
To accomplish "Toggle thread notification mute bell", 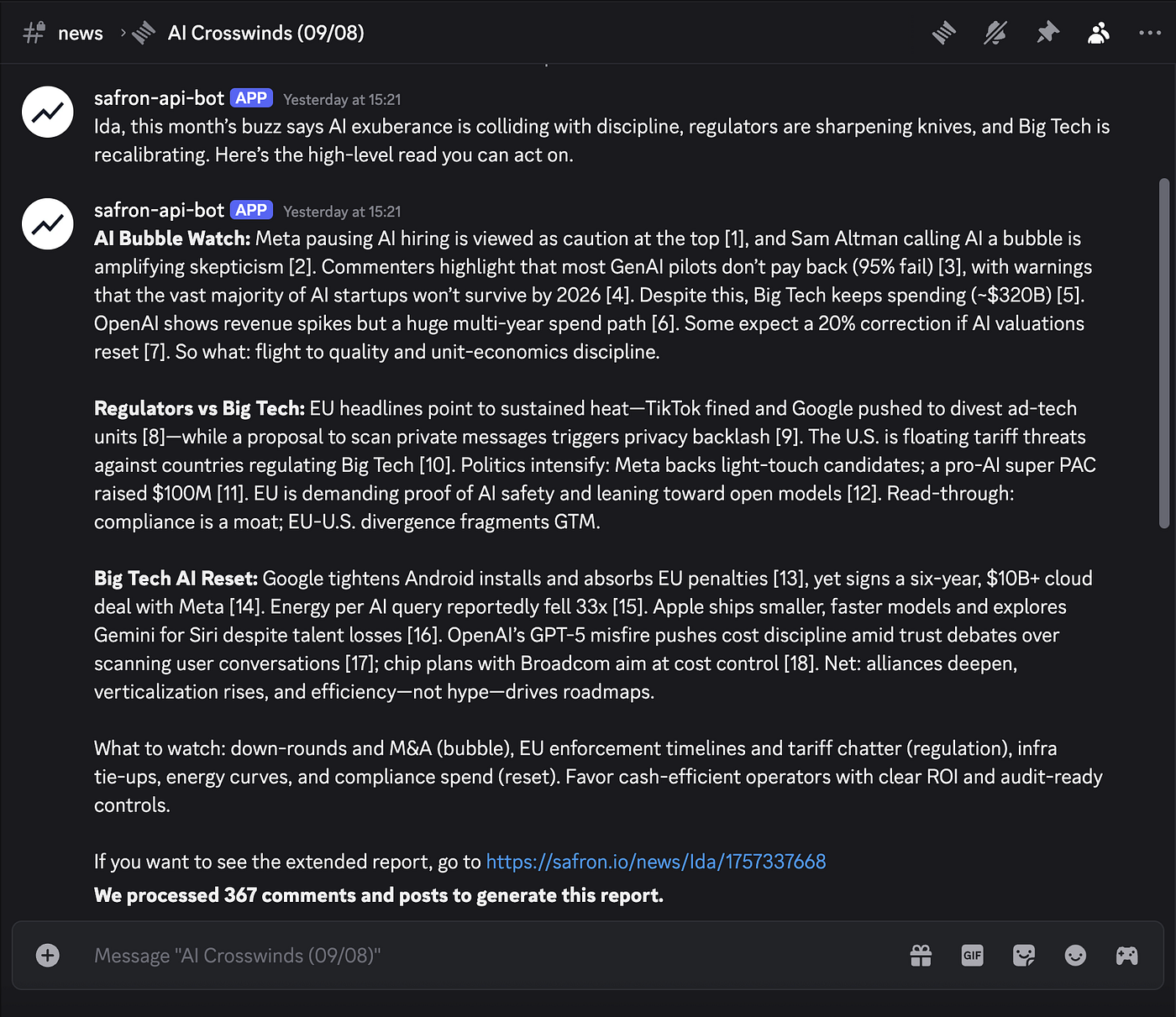I will (995, 34).
